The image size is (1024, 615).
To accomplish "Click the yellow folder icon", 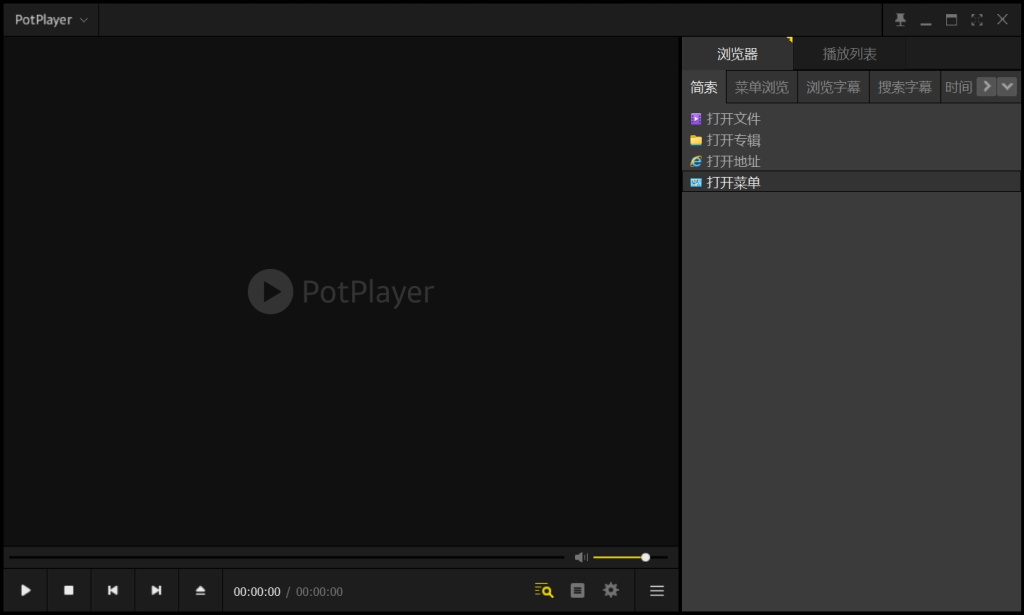I will pos(696,140).
